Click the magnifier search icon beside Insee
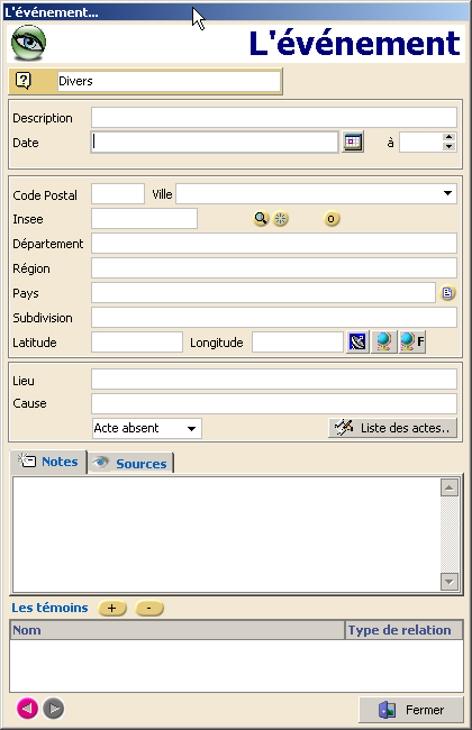The image size is (472, 730). 261,218
